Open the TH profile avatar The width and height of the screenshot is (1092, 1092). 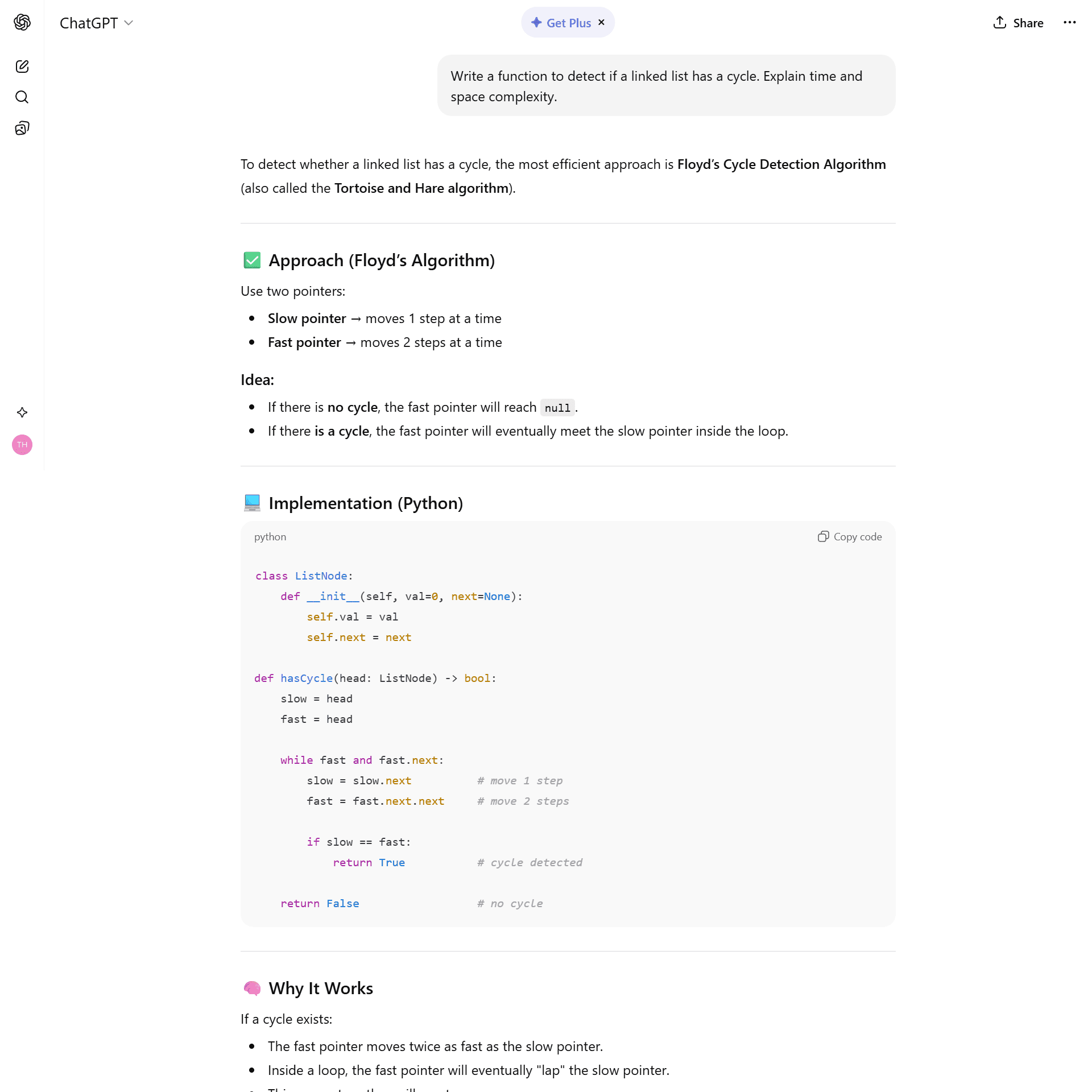coord(22,445)
